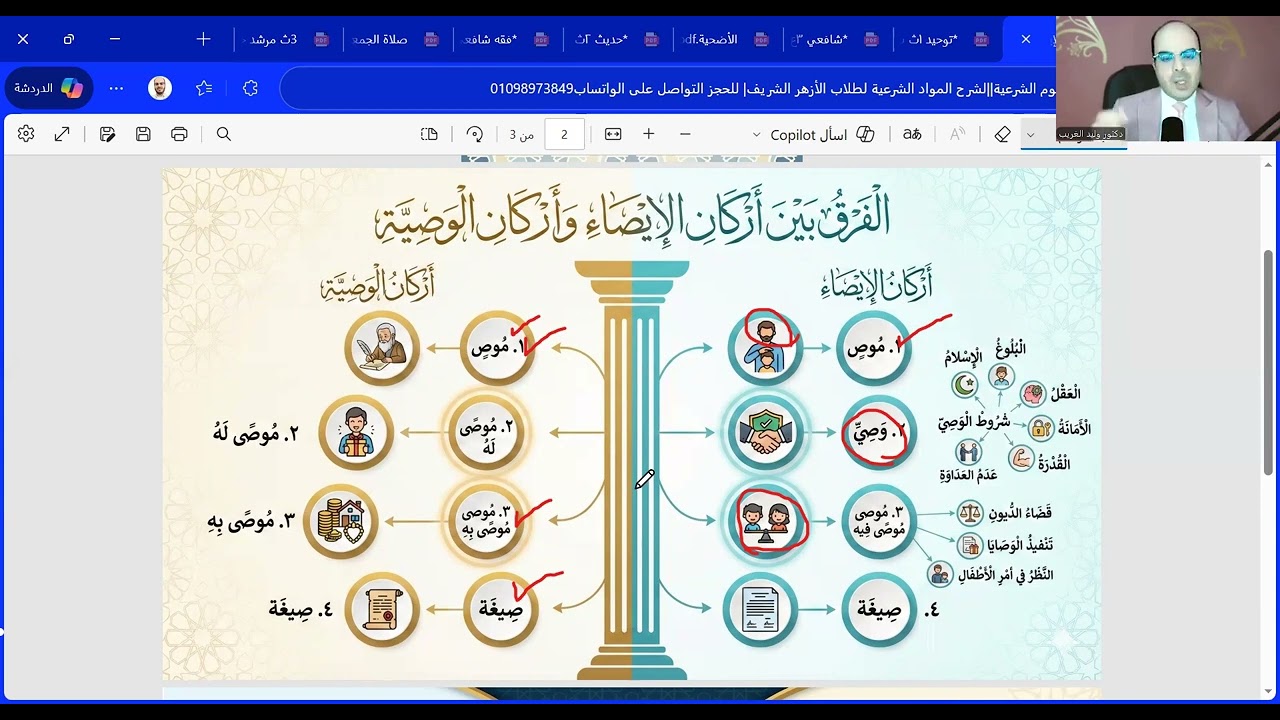
Task: Save the PDF with floppy icon
Action: [143, 134]
